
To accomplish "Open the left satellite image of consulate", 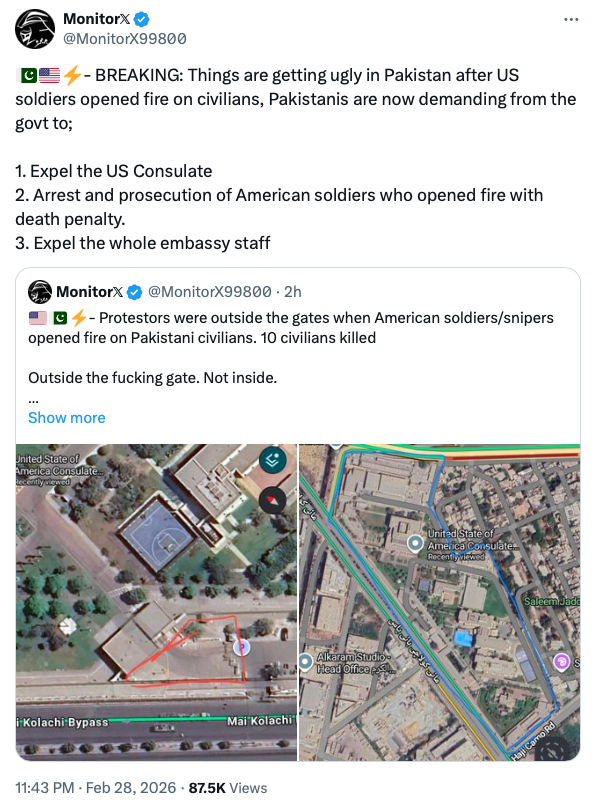I will coord(156,602).
